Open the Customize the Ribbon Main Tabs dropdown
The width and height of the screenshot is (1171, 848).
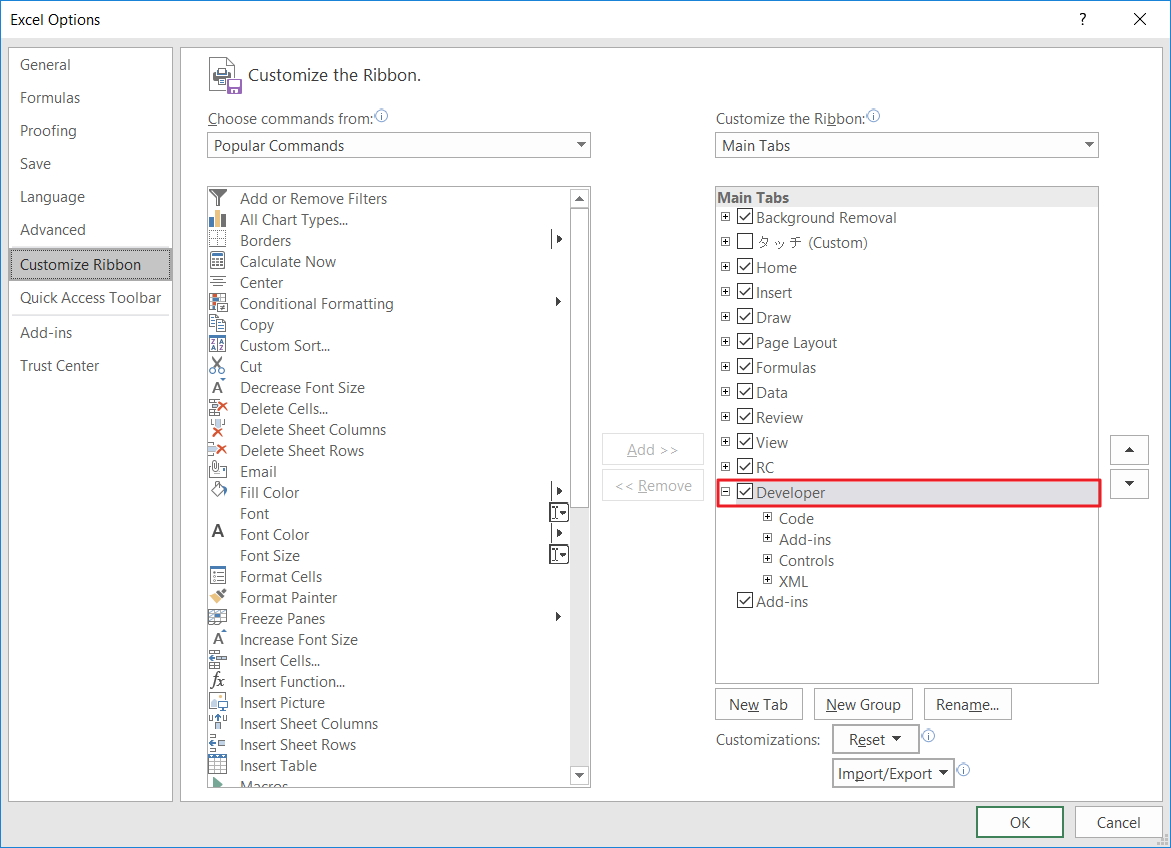pyautogui.click(x=907, y=145)
